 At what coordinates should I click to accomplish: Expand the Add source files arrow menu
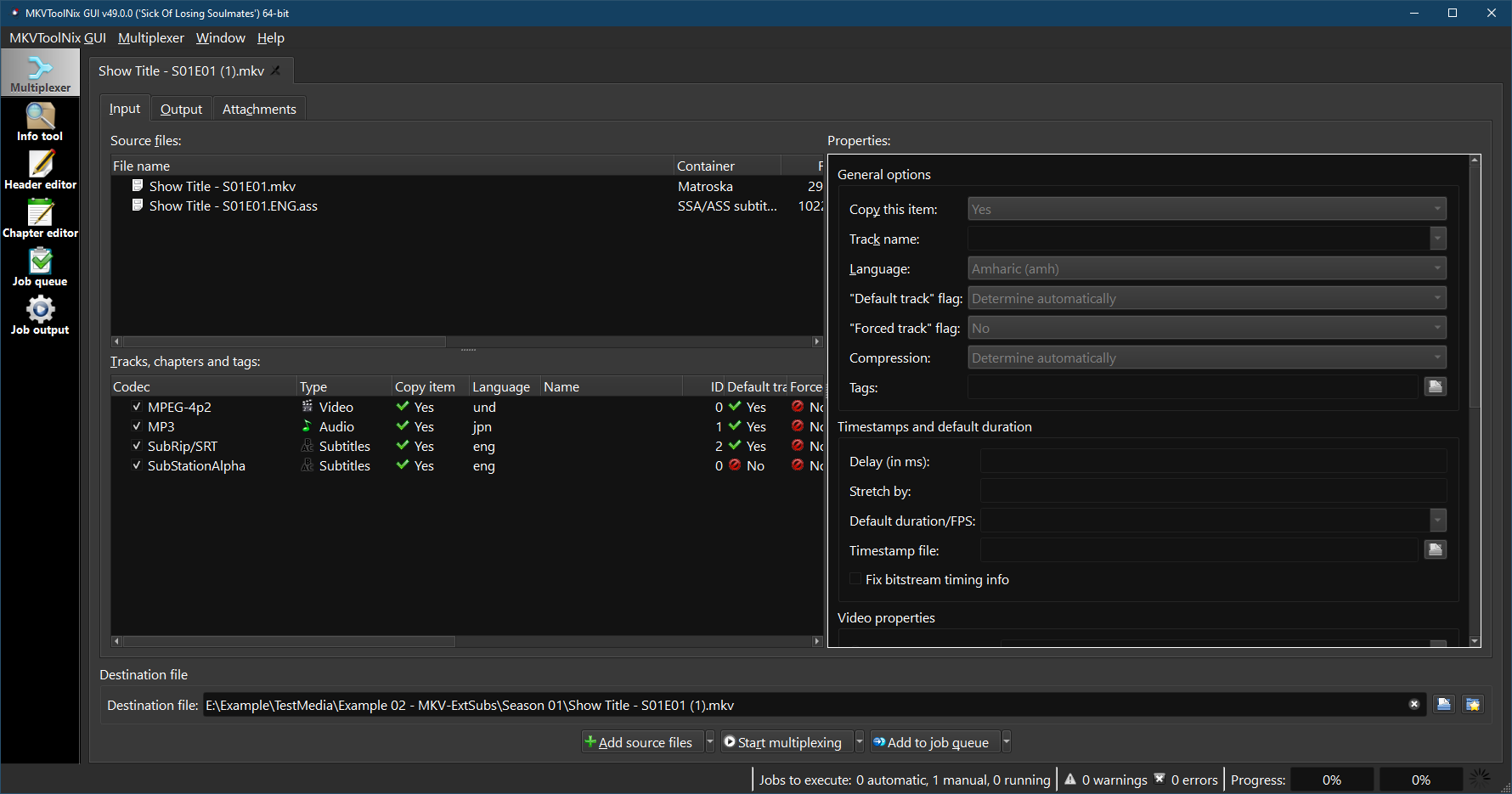pos(710,741)
